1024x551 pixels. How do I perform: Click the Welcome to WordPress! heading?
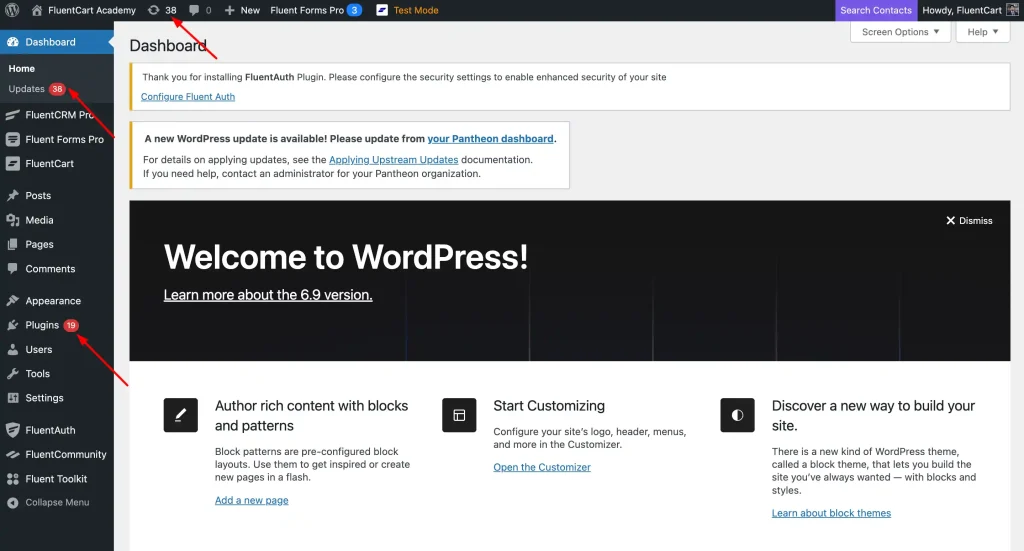[345, 257]
